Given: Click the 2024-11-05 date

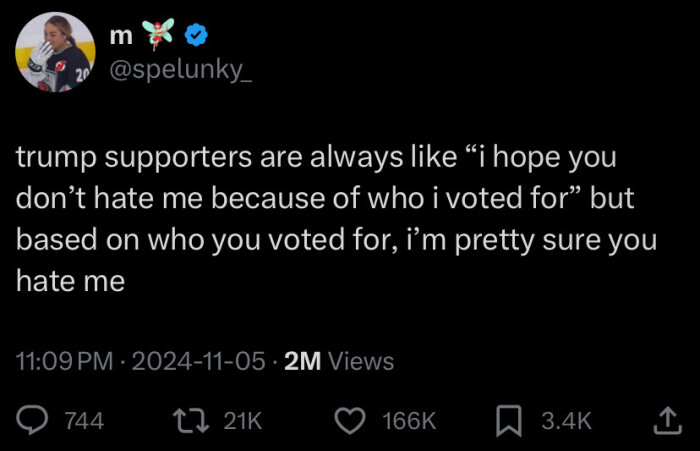Looking at the screenshot, I should coord(201,361).
